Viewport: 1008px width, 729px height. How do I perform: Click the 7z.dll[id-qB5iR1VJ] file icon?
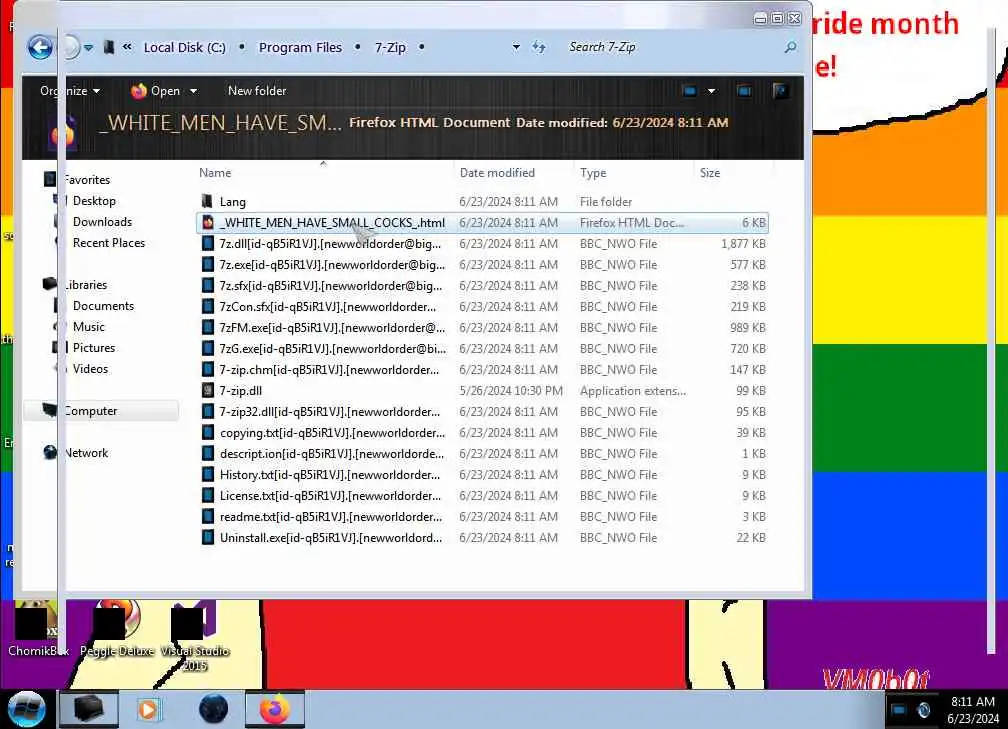pyautogui.click(x=208, y=244)
